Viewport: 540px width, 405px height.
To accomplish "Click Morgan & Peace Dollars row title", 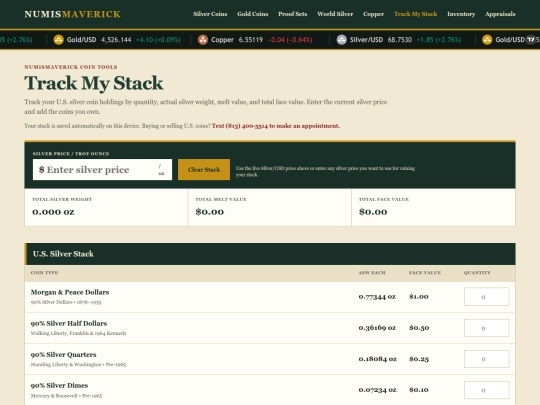I will [70, 292].
